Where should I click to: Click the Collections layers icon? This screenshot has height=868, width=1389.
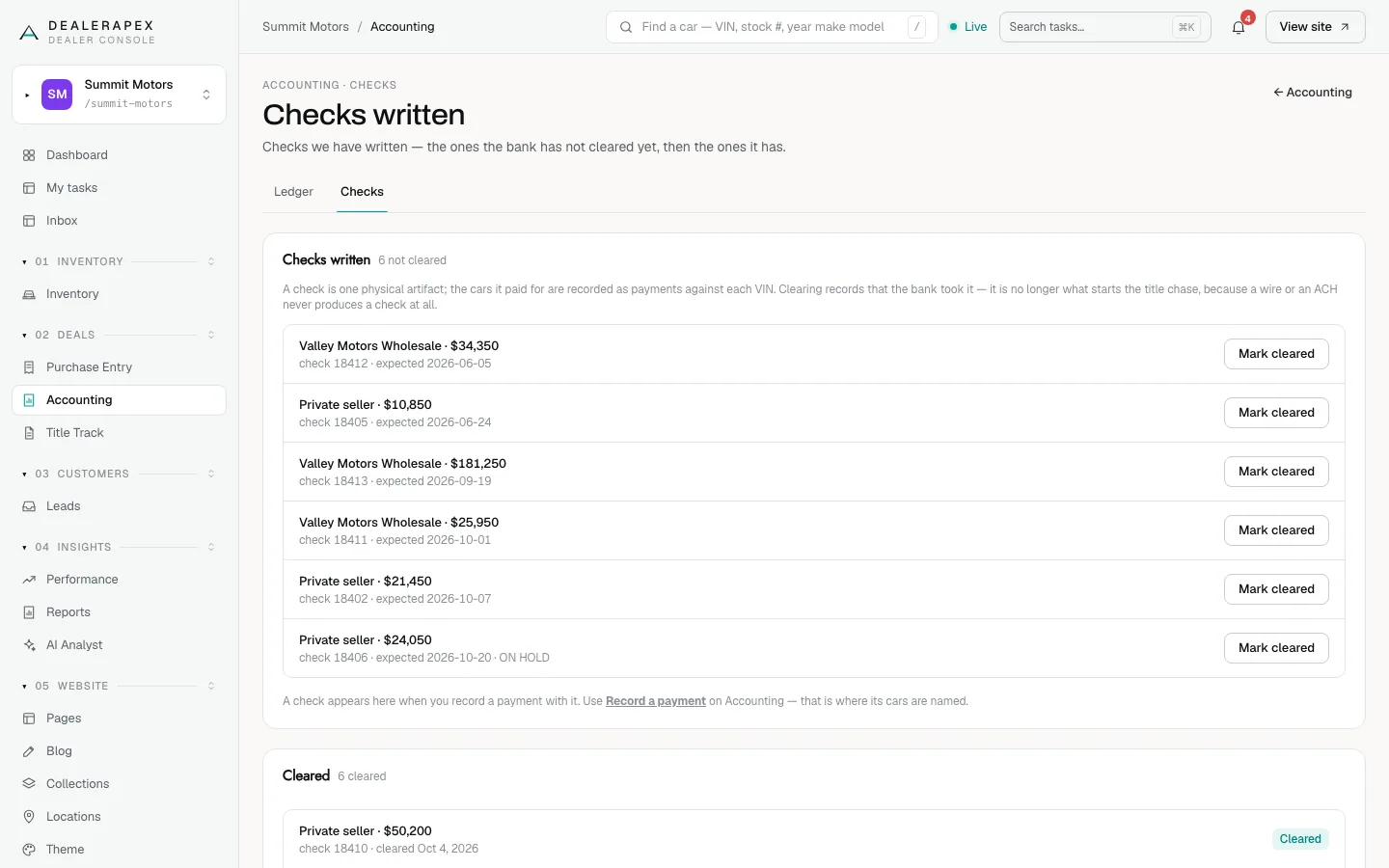(29, 784)
